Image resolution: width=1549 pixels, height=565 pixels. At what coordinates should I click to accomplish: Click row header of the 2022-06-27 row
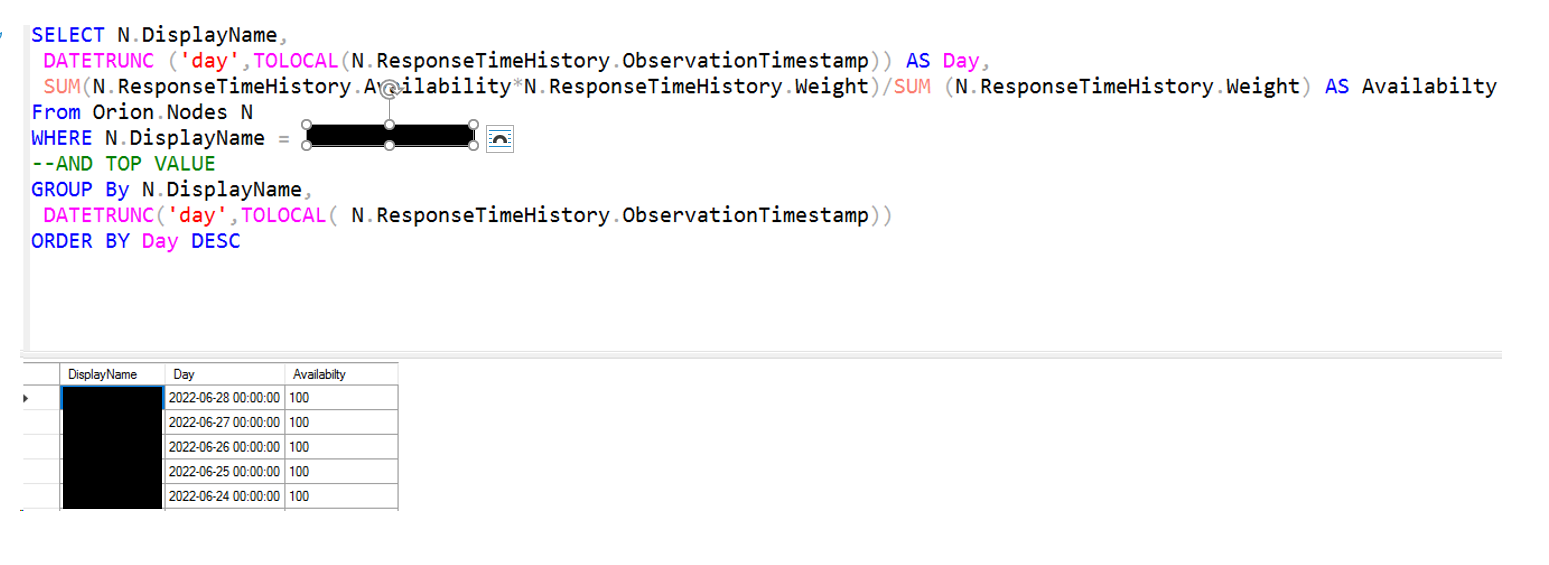41,422
